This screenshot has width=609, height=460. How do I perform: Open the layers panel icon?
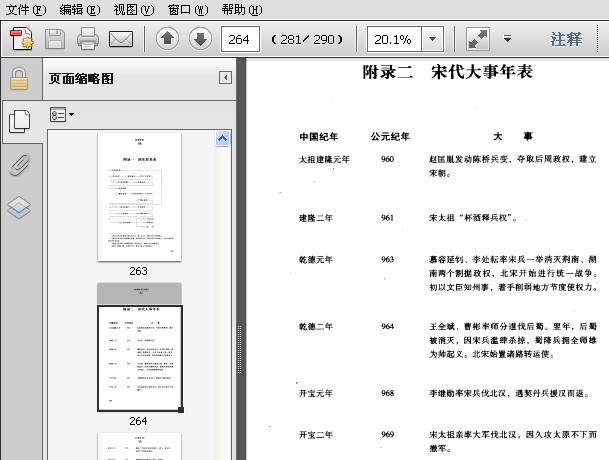[x=19, y=207]
